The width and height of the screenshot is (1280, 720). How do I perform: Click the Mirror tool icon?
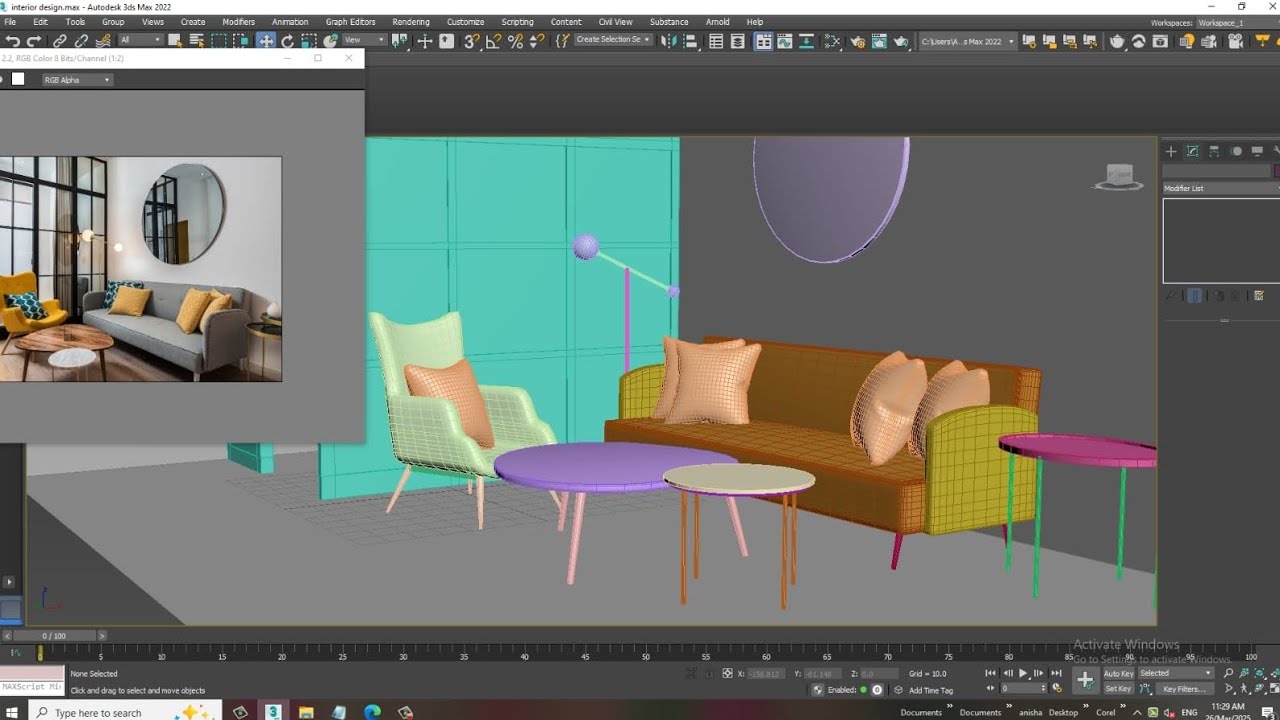tap(670, 41)
